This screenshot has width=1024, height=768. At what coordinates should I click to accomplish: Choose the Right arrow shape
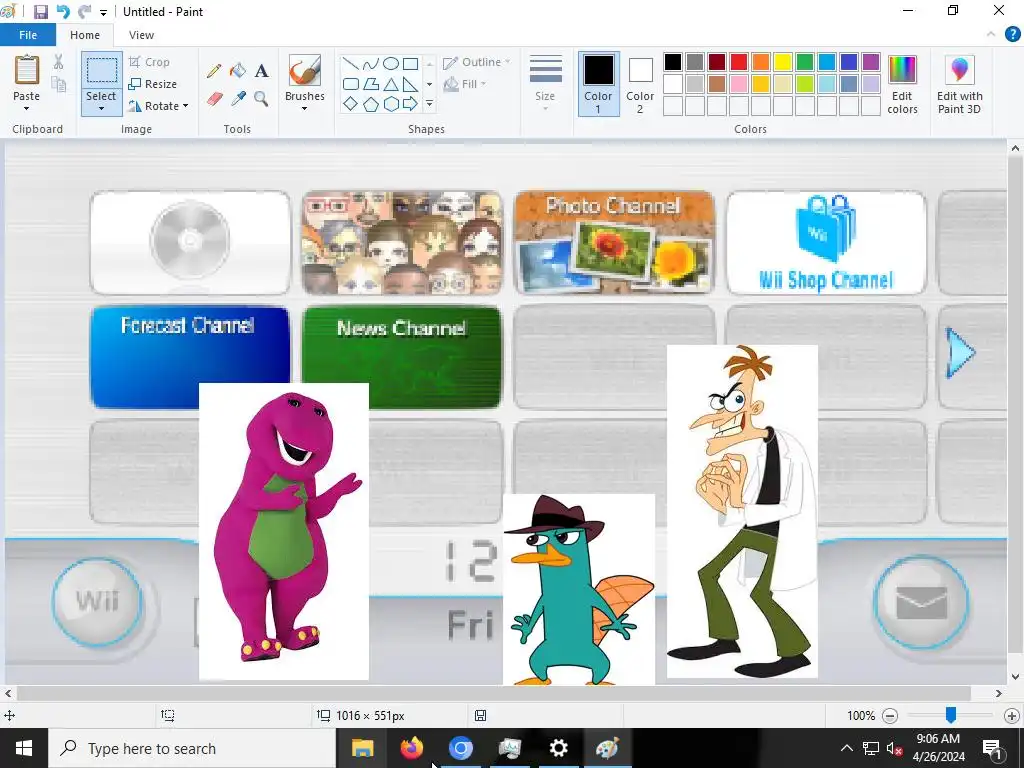click(410, 103)
